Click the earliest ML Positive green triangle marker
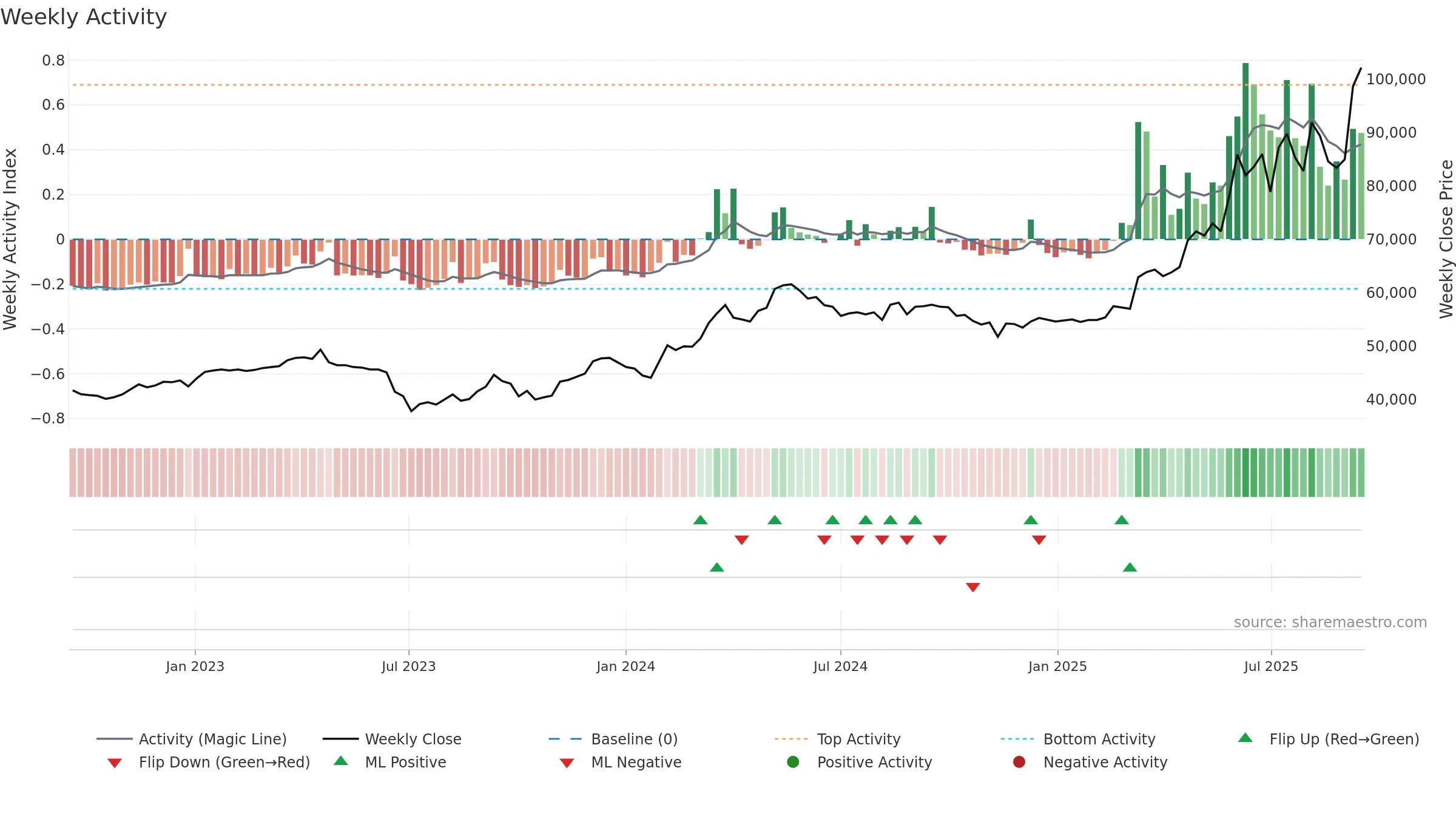Image resolution: width=1456 pixels, height=819 pixels. coord(716,567)
